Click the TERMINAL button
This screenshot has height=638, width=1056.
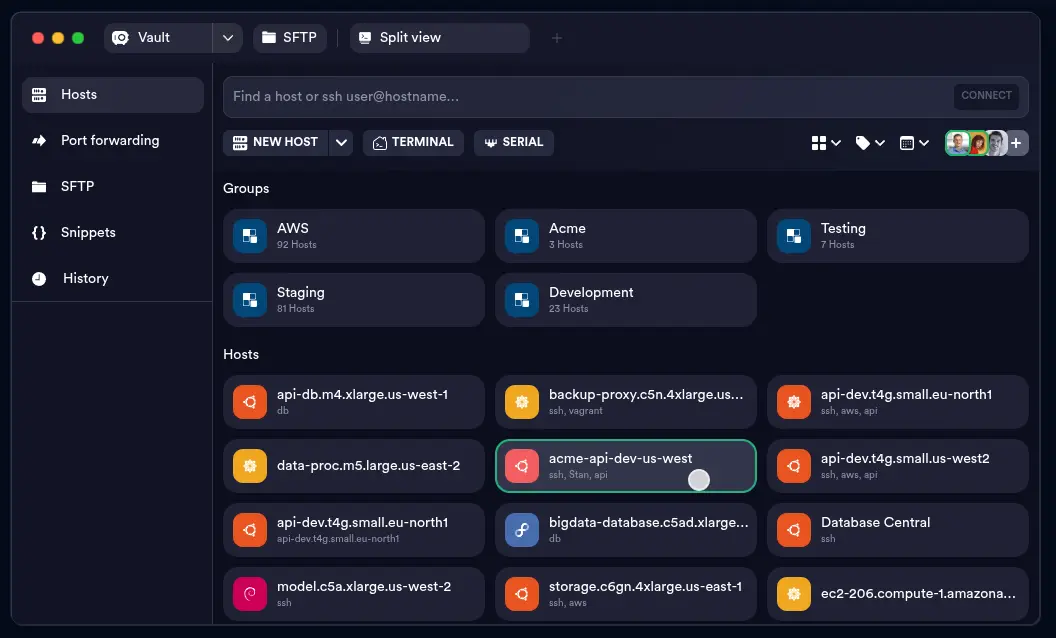(413, 143)
